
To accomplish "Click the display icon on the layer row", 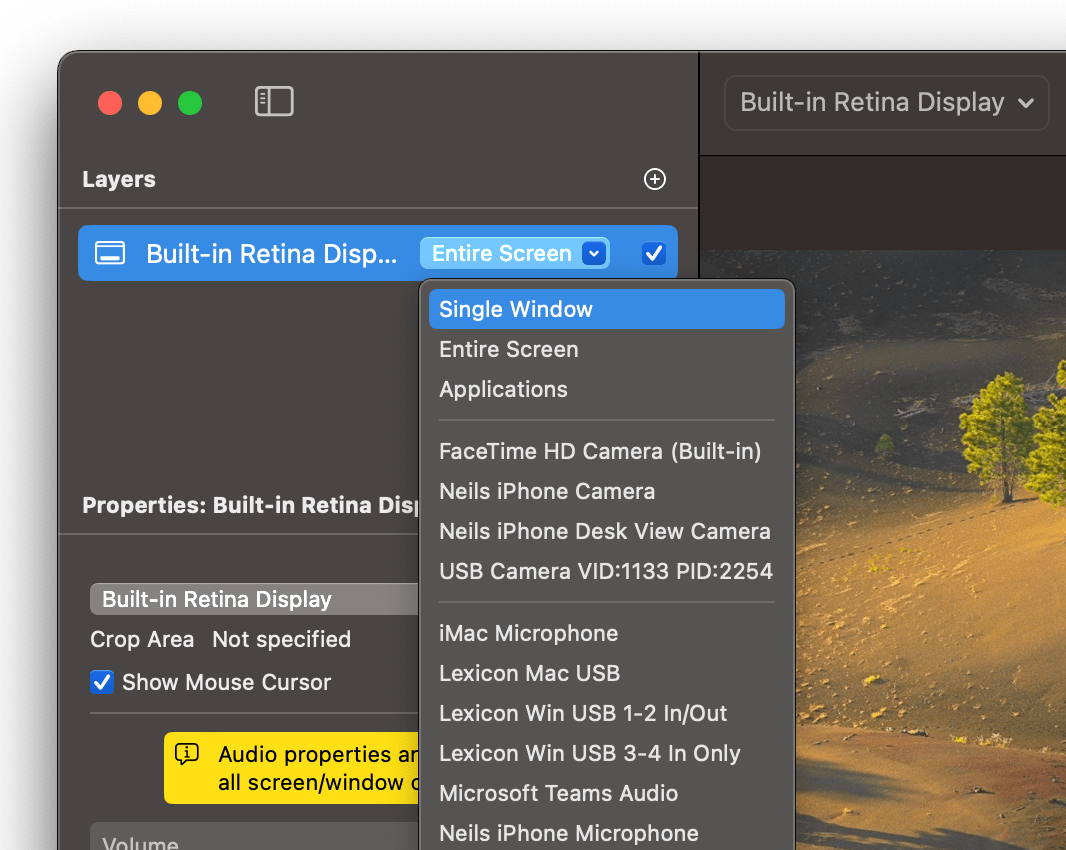I will [x=110, y=253].
